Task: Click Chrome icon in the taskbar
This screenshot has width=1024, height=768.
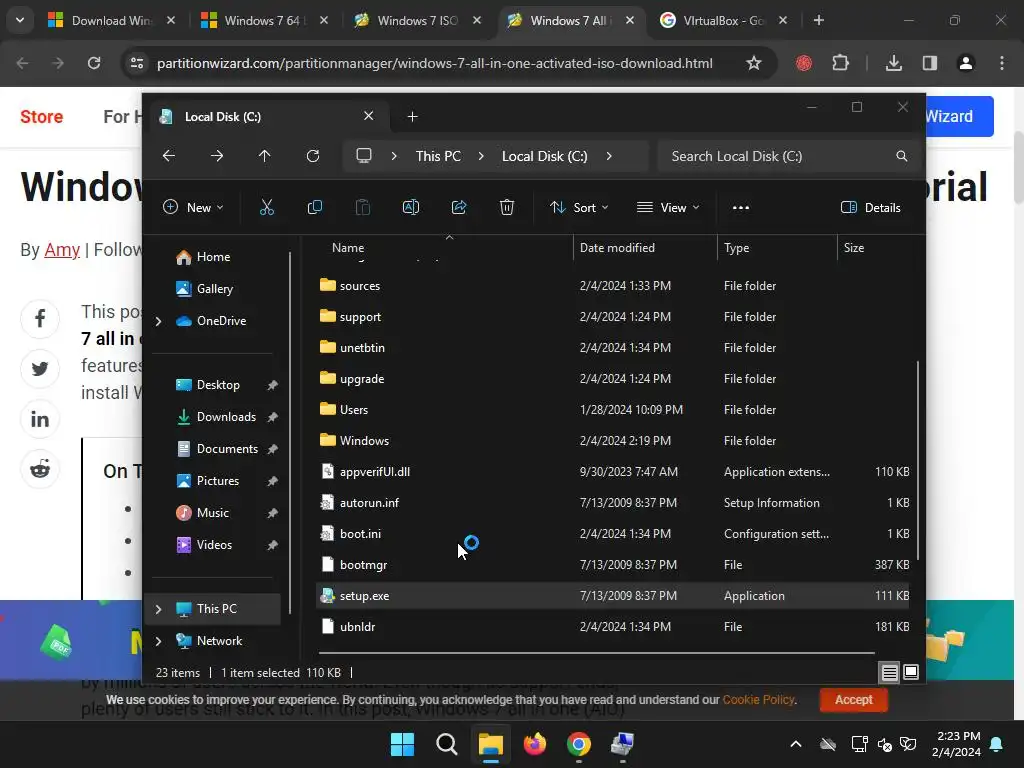Action: click(579, 744)
